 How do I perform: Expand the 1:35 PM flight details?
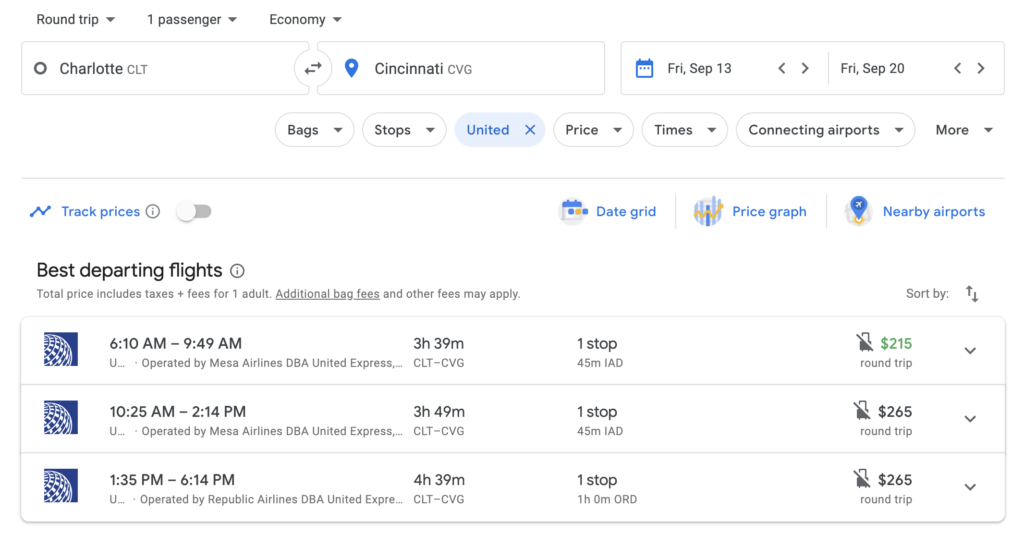click(970, 487)
